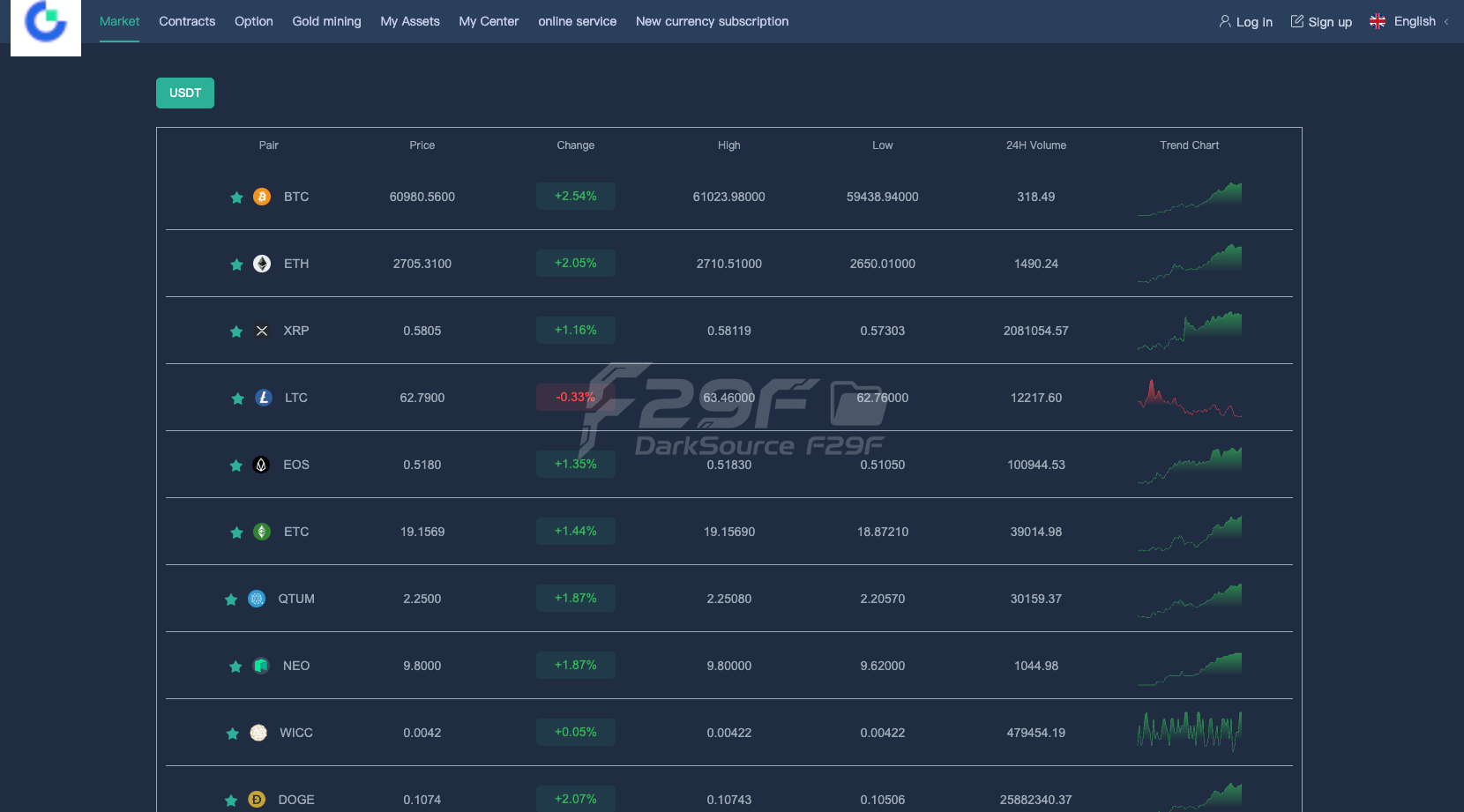The image size is (1464, 812).
Task: Expand language list via arrow chevron
Action: (1446, 22)
